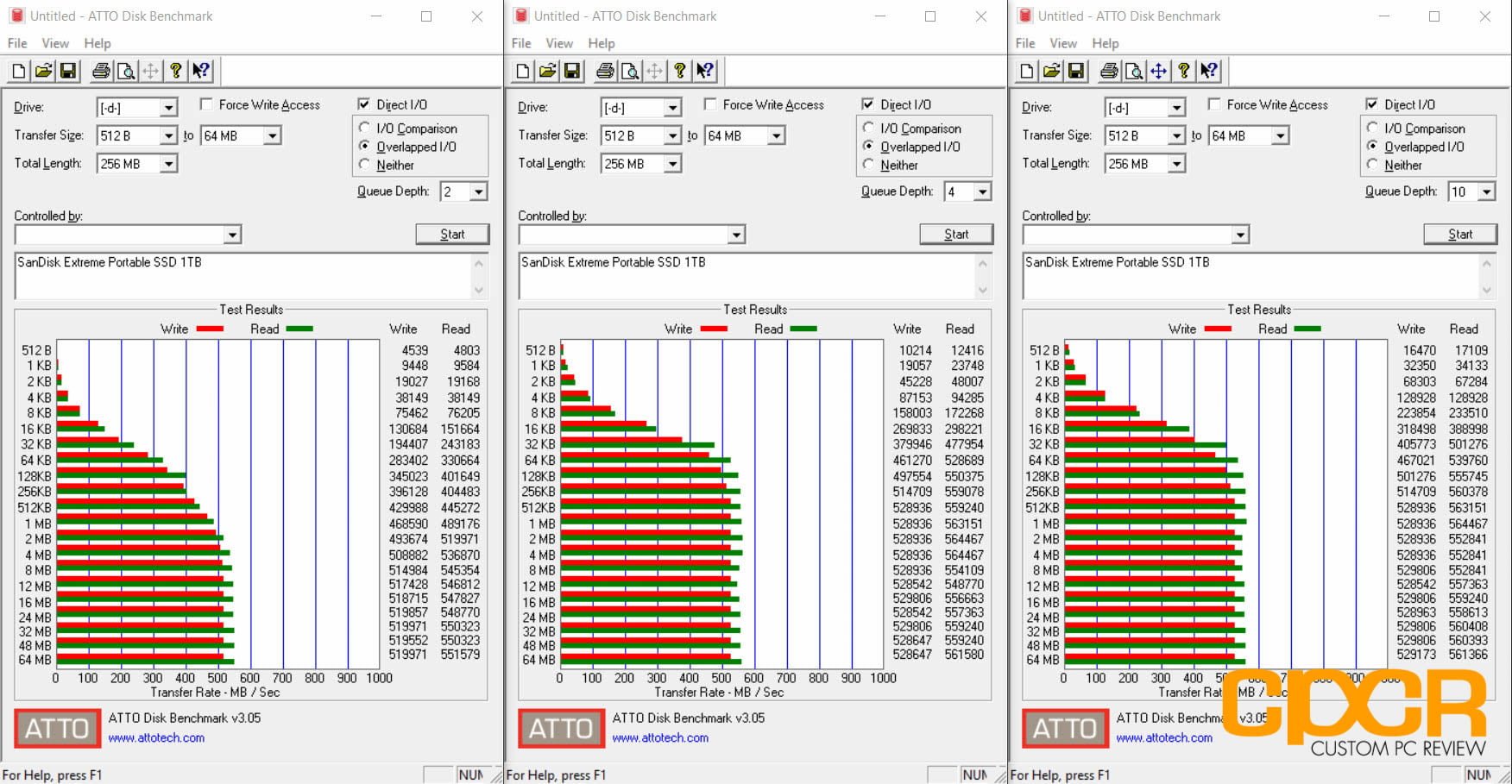Open Queue Depth 10 dropdown in right window
This screenshot has height=784, width=1512.
[1487, 191]
